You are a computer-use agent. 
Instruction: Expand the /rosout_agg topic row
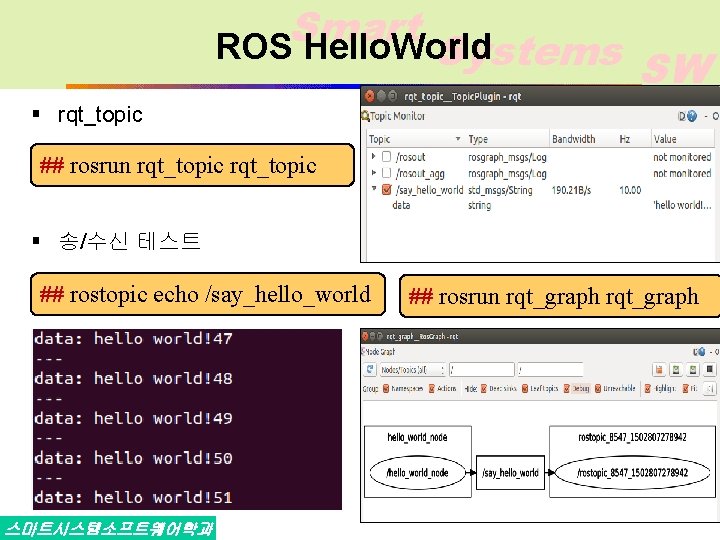point(374,173)
